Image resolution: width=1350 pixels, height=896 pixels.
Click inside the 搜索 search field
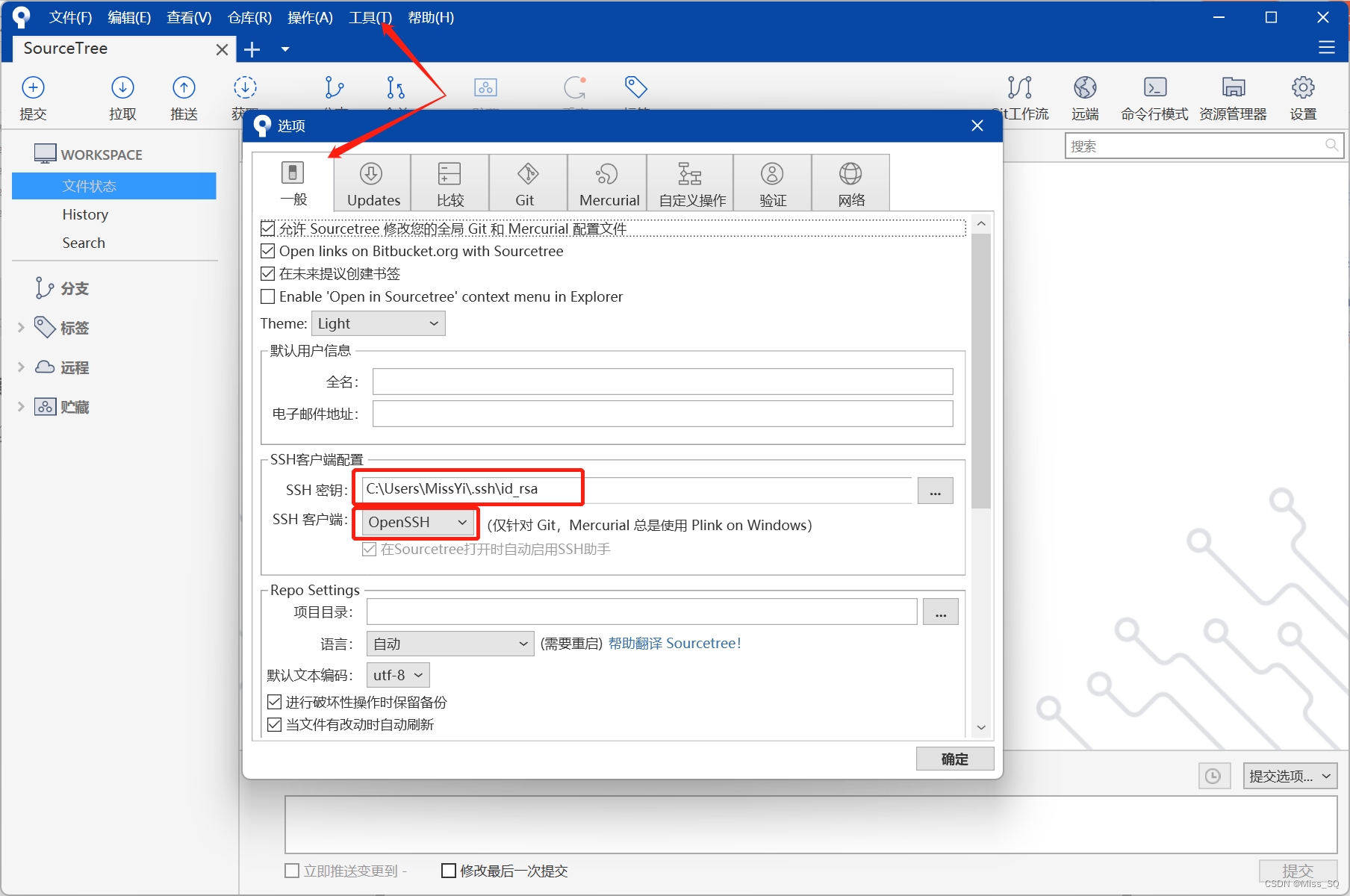click(1195, 145)
